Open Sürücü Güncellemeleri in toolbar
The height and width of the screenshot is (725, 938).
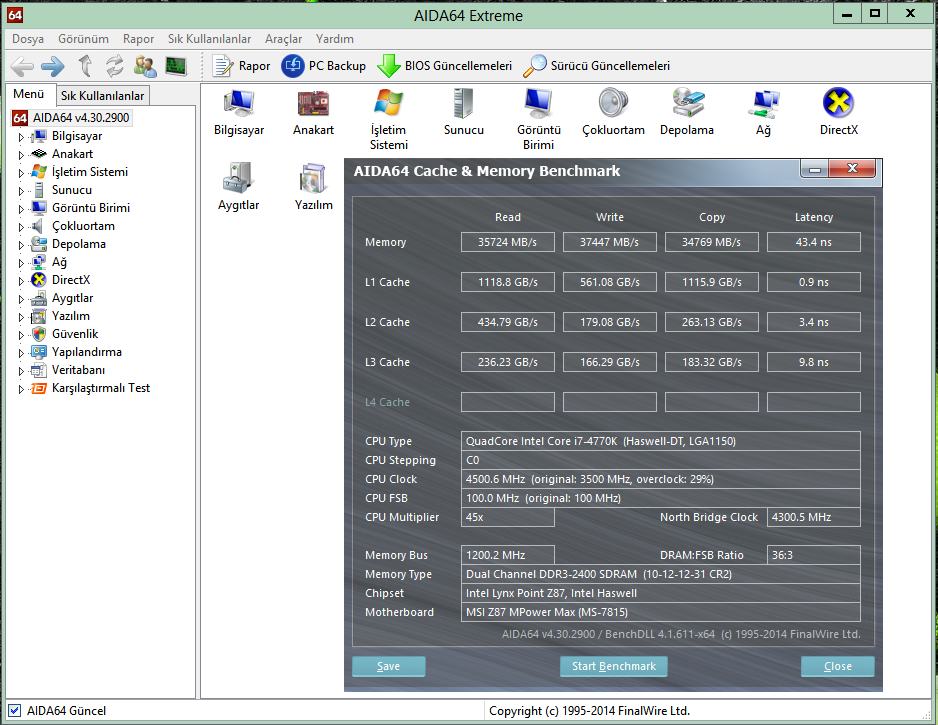click(x=596, y=66)
